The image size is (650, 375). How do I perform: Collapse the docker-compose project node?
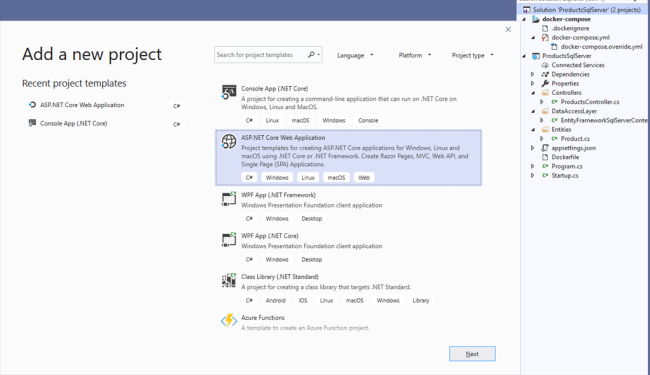(x=524, y=19)
